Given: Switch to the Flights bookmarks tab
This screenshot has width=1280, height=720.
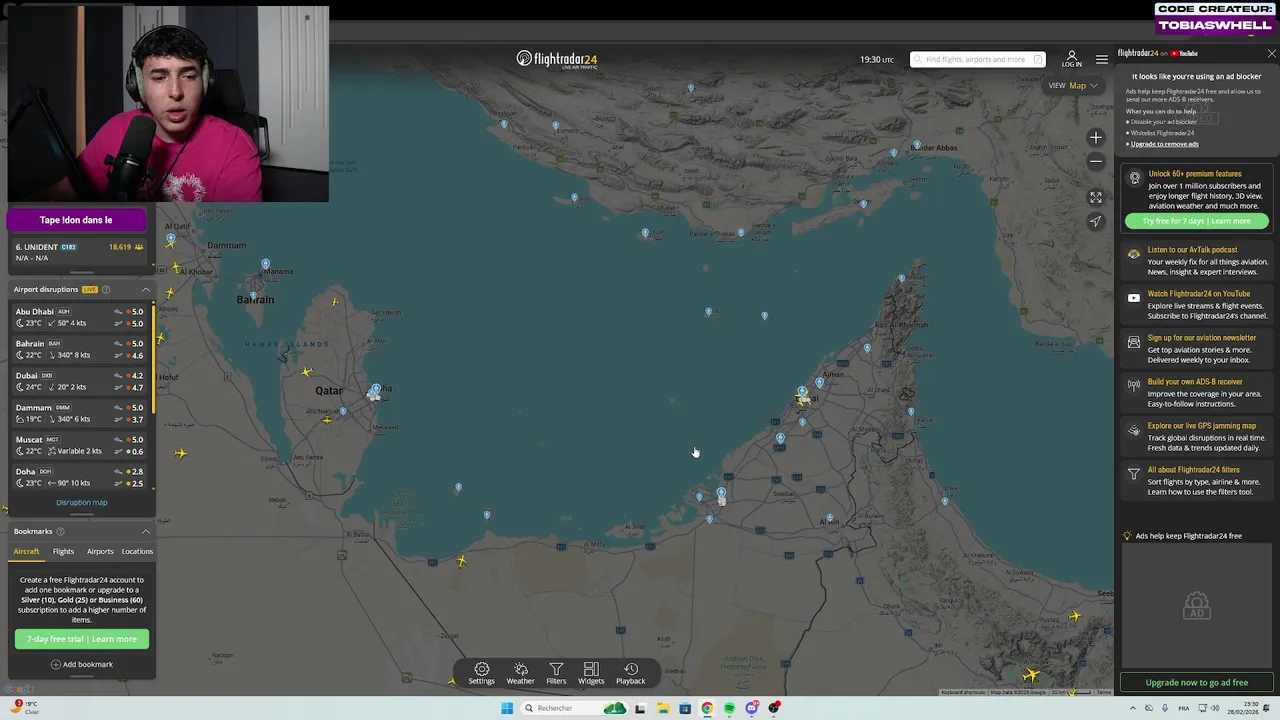Looking at the screenshot, I should pyautogui.click(x=63, y=552).
